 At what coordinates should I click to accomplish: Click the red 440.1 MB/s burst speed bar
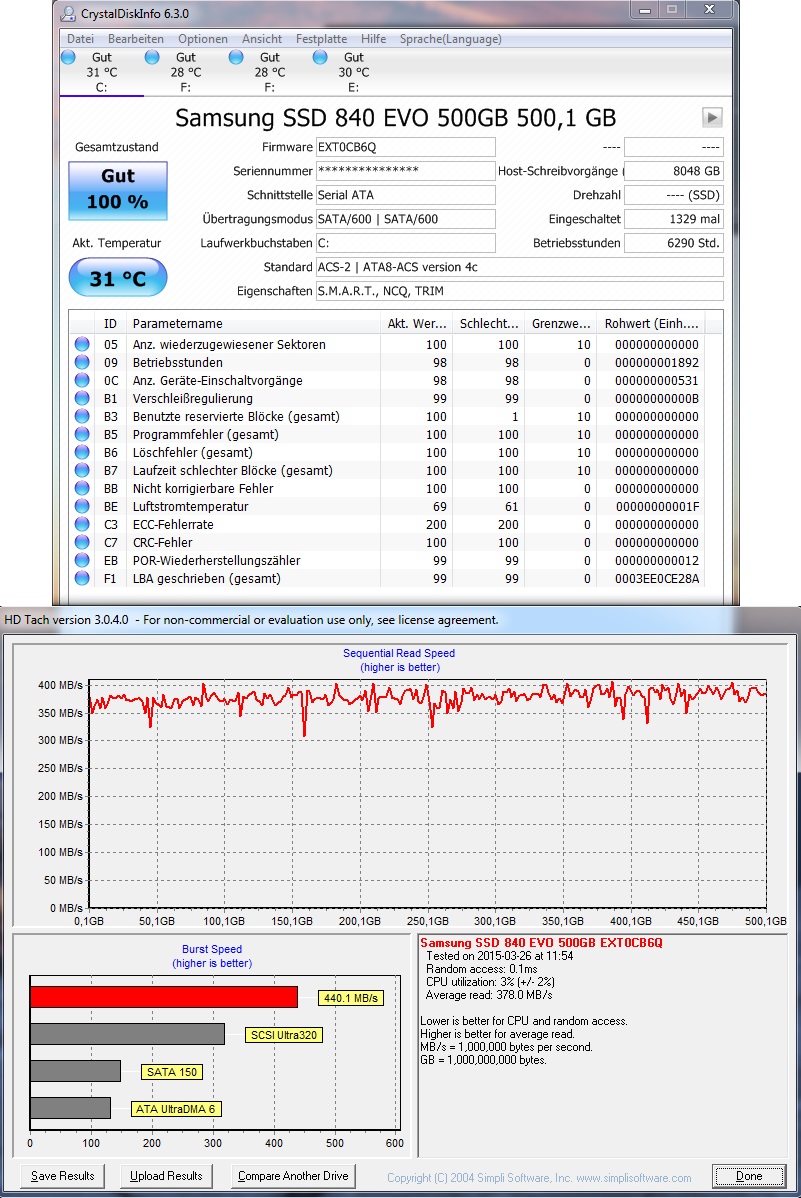click(x=164, y=997)
